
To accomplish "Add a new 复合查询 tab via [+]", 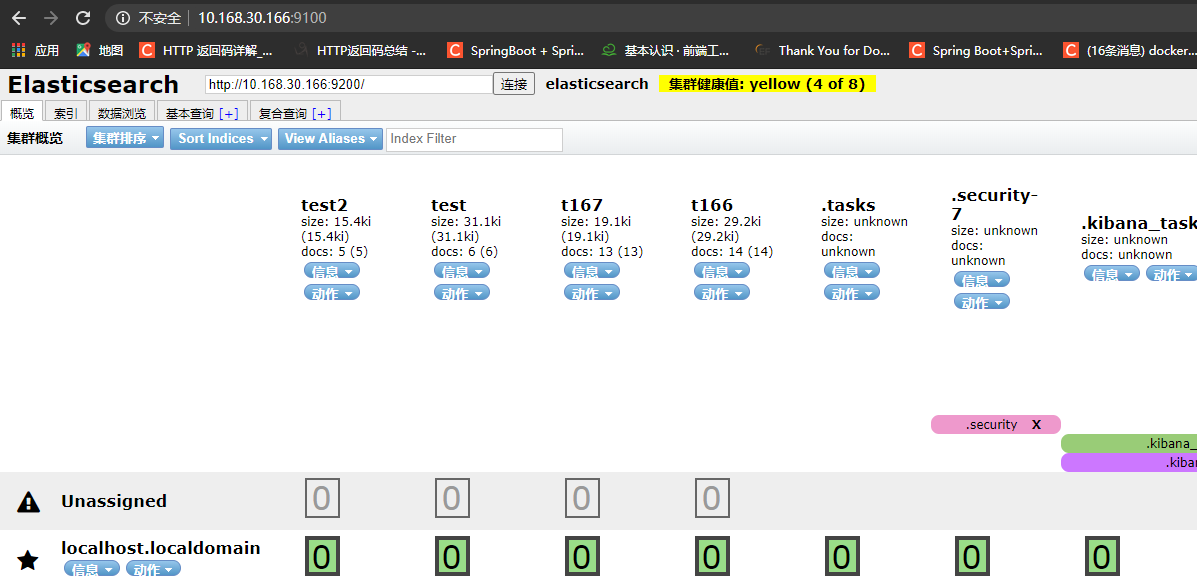I will (321, 114).
